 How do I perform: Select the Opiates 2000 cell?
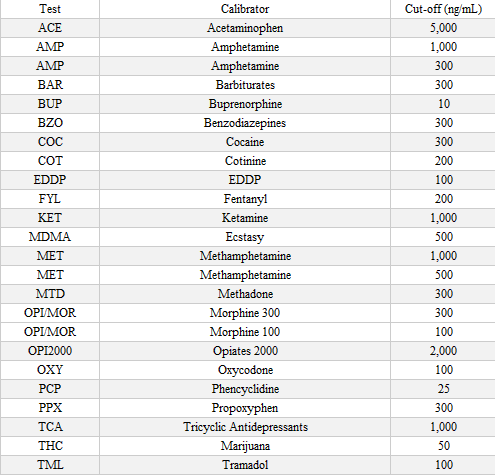coord(245,351)
